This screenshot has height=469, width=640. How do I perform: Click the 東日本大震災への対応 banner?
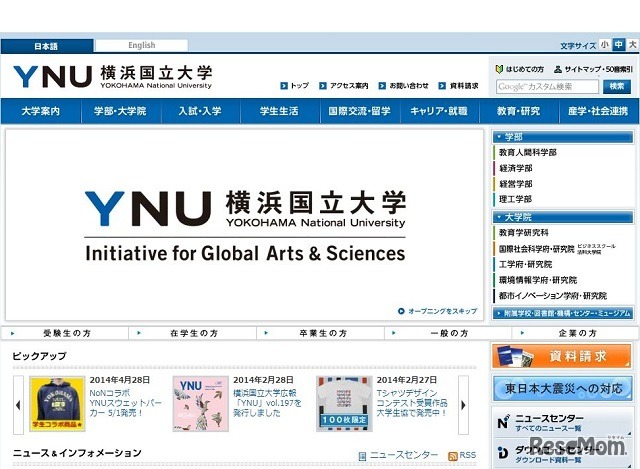pos(562,388)
